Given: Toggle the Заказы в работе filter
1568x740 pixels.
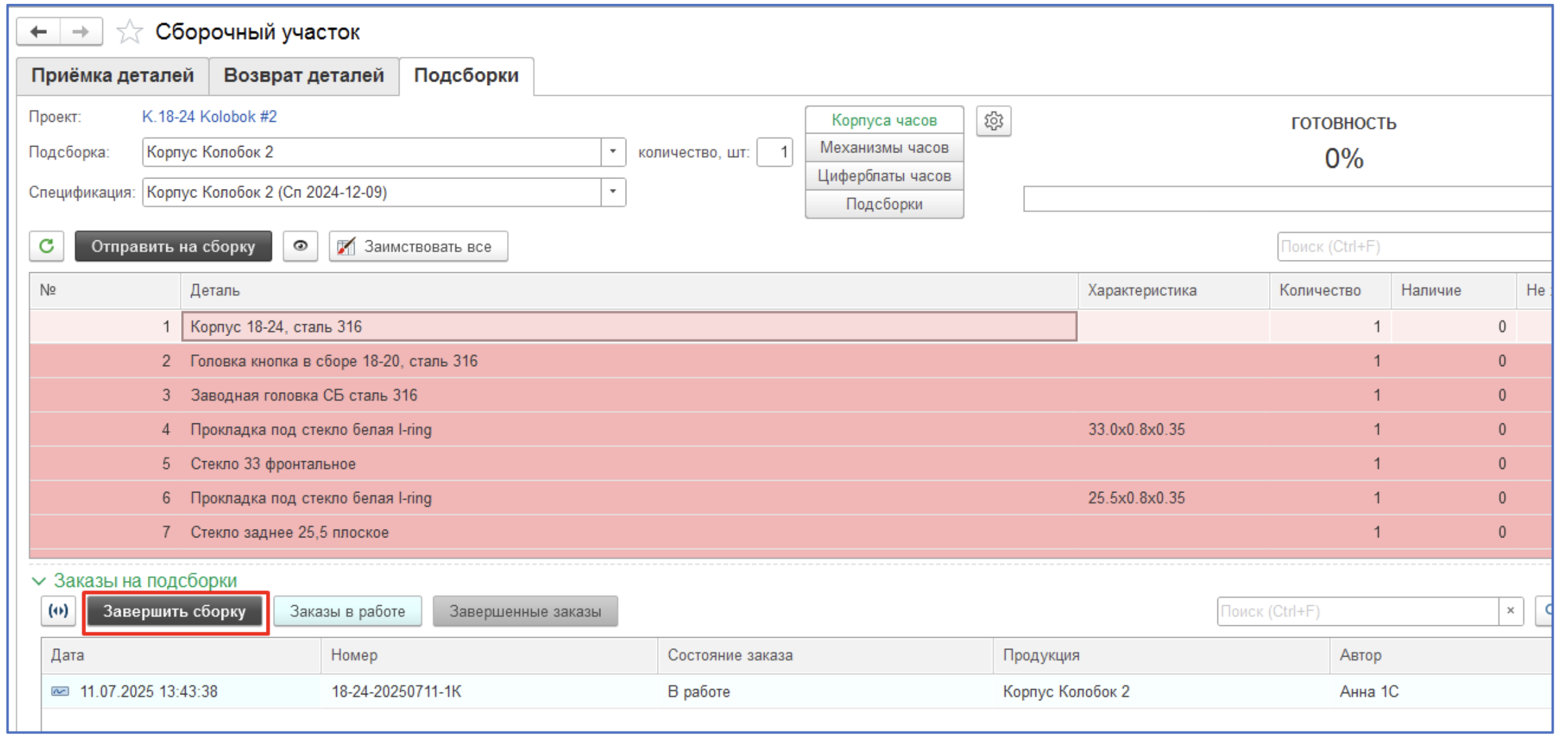Looking at the screenshot, I should pyautogui.click(x=347, y=611).
